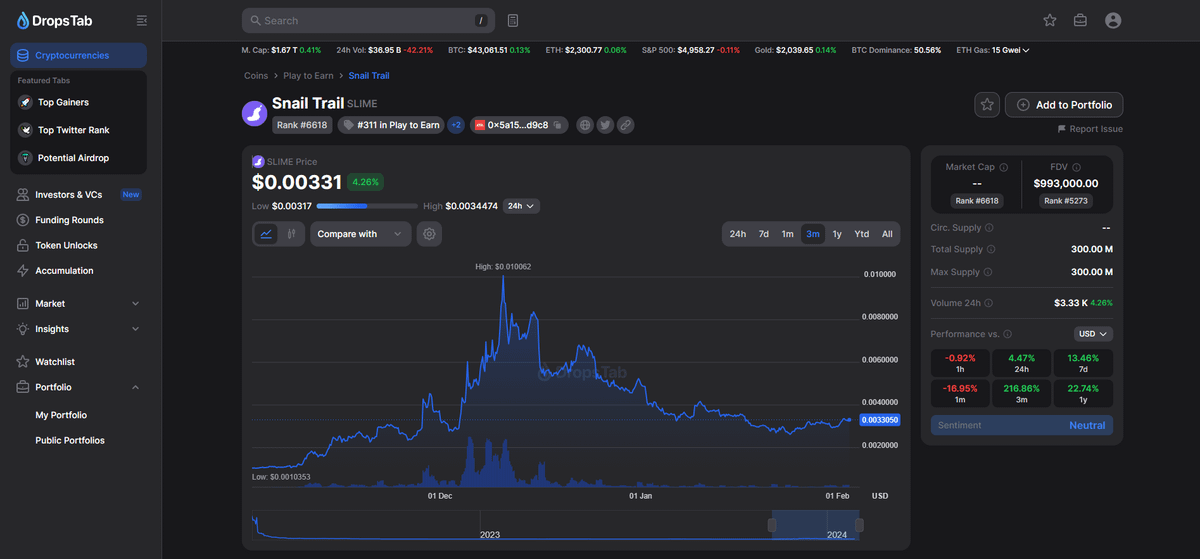This screenshot has height=559, width=1200.
Task: Click the Report Issue link
Action: pyautogui.click(x=1090, y=129)
